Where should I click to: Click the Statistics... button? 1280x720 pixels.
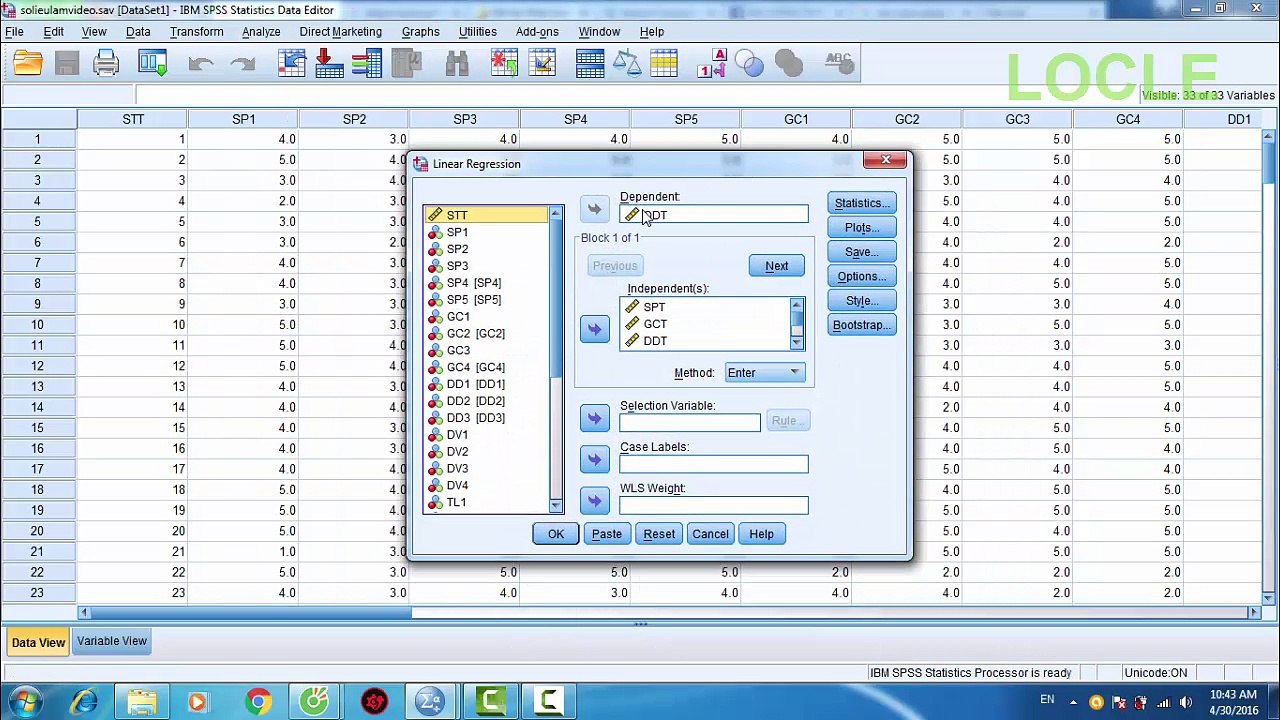[x=862, y=203]
